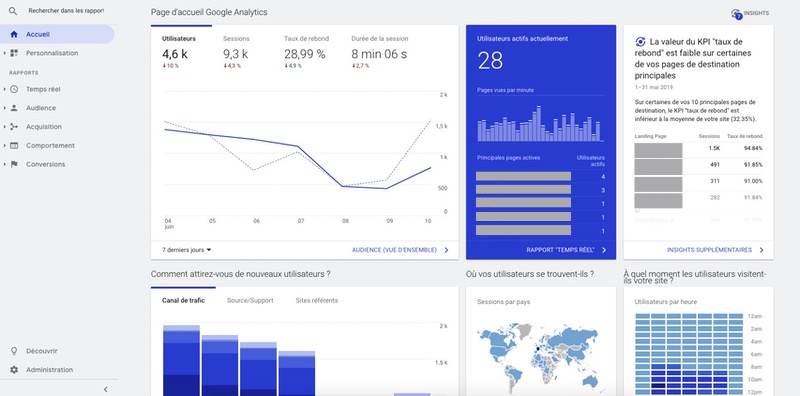Click the 28 active users figure
The width and height of the screenshot is (800, 396).
490,61
